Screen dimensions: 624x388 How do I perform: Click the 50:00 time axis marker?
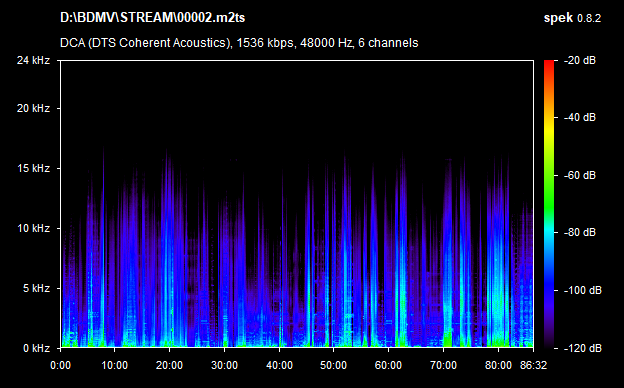333,365
